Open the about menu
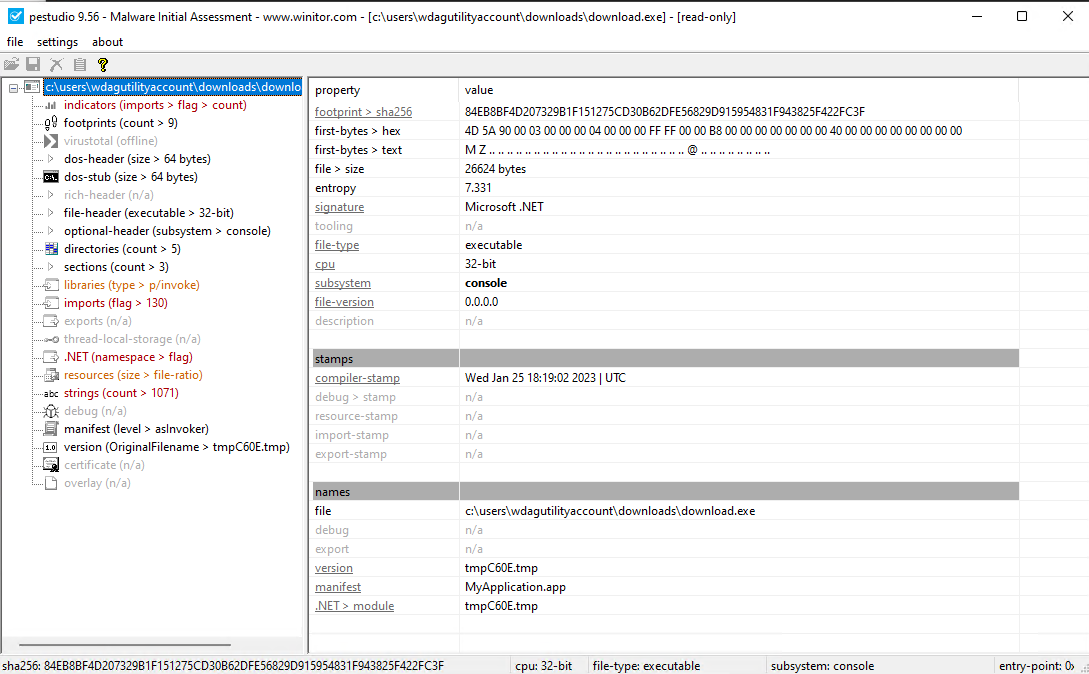Viewport: 1089px width, 674px height. (x=106, y=42)
